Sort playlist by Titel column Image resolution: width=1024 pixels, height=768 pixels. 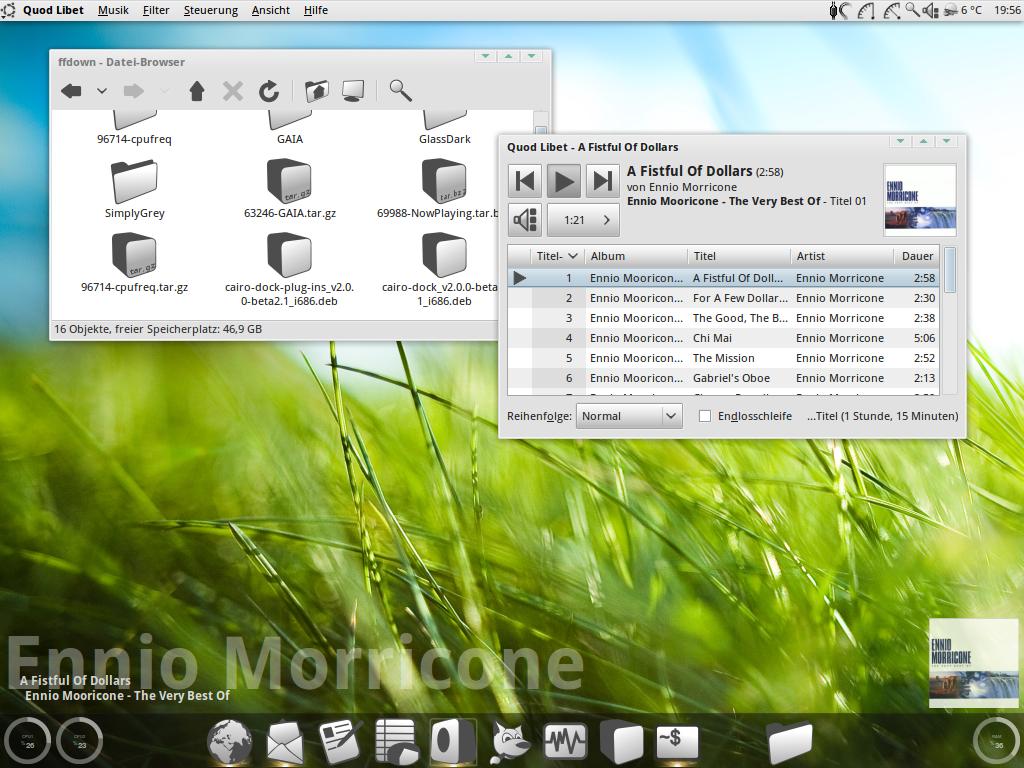click(x=739, y=256)
